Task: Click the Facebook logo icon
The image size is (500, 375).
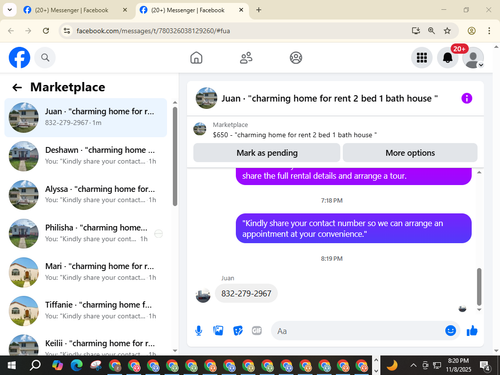Action: (x=19, y=58)
